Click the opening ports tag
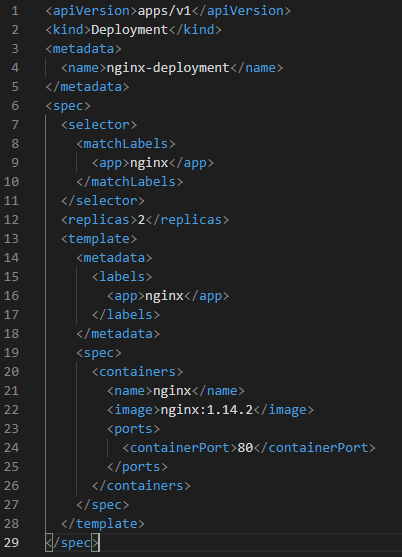The height and width of the screenshot is (557, 402). (x=134, y=429)
